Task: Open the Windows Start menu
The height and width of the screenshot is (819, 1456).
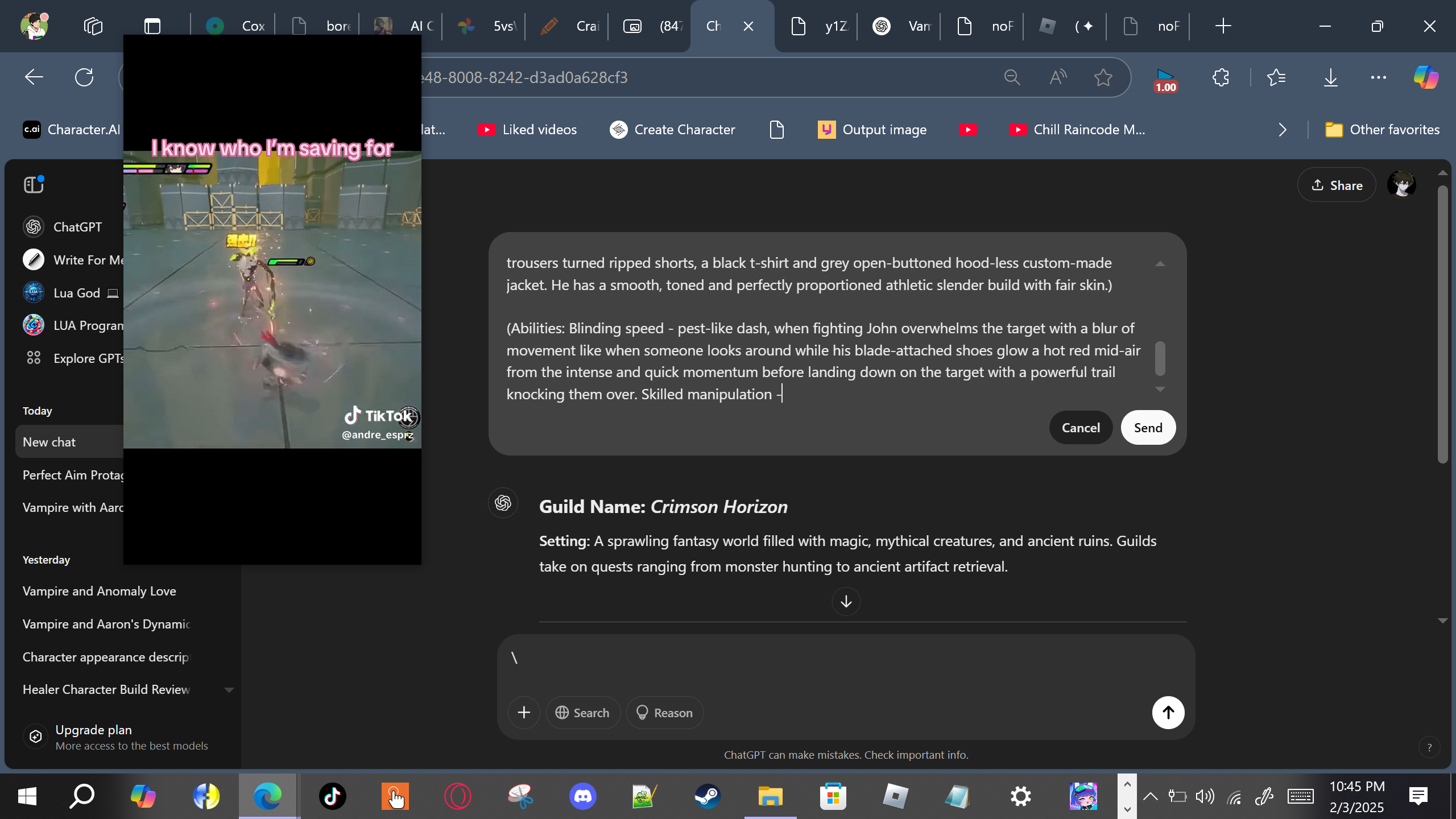Action: [27, 796]
